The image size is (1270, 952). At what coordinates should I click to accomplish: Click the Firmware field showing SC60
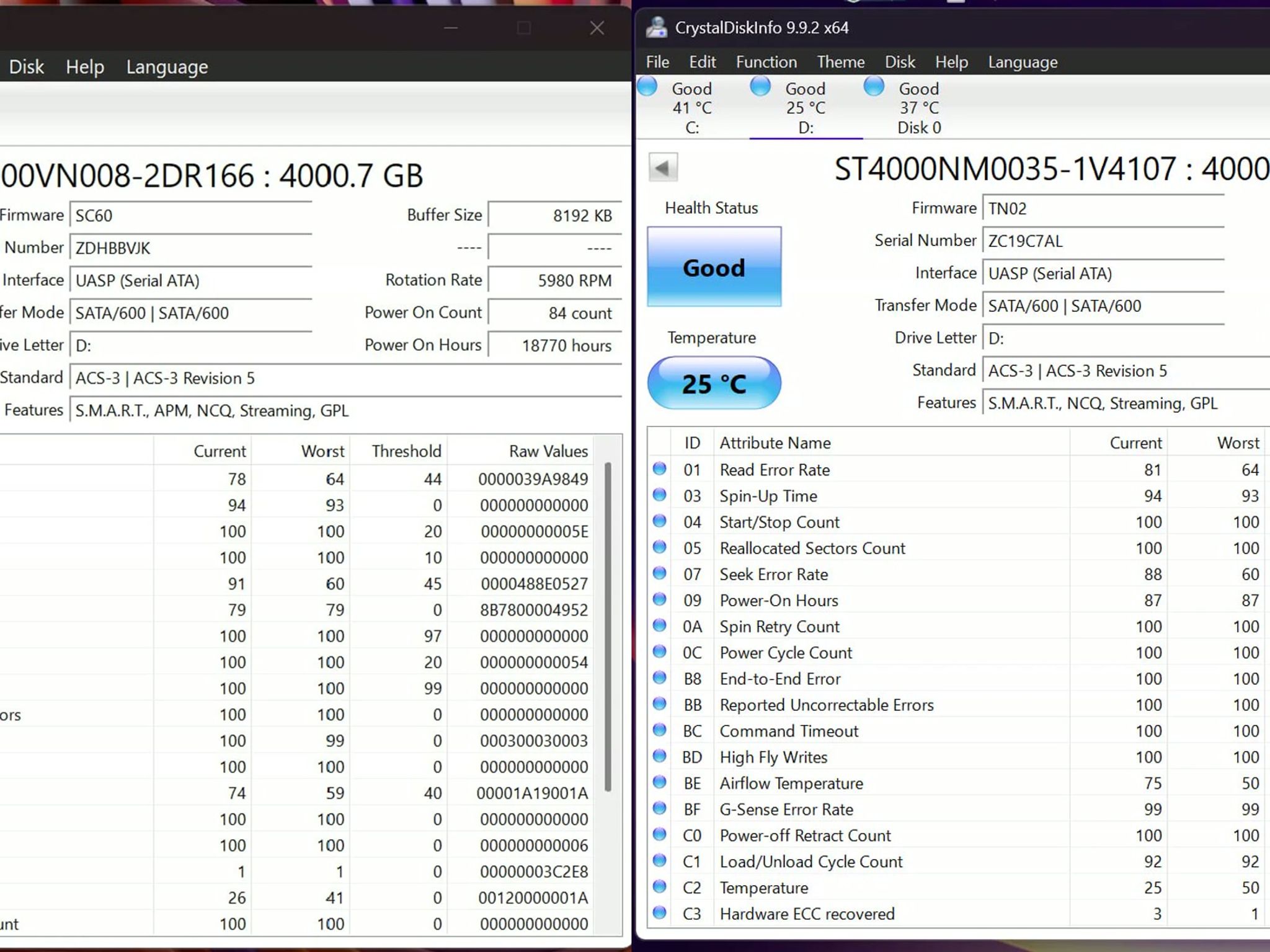191,215
